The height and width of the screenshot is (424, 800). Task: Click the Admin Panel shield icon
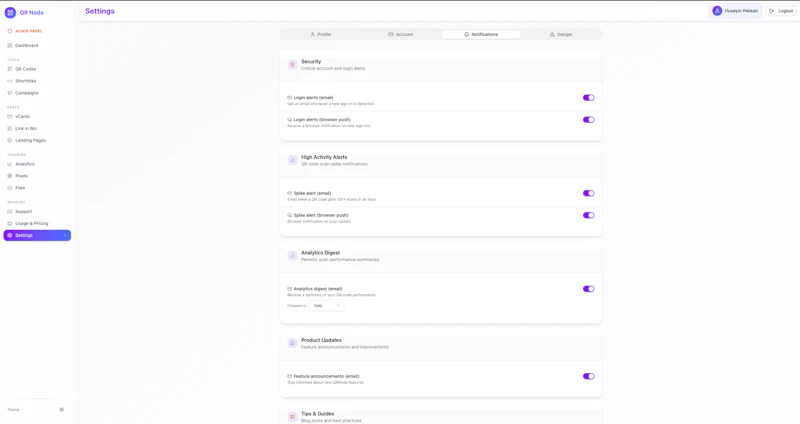pos(10,31)
